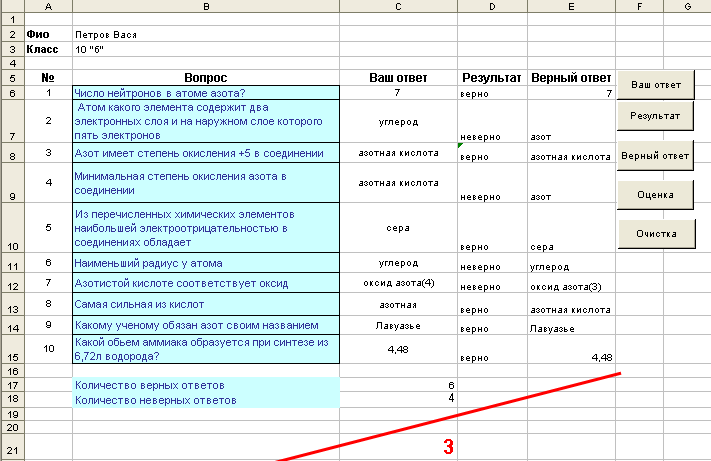Select "Количество верных ответов" value cell 6
Image resolution: width=711 pixels, height=461 pixels.
click(398, 385)
